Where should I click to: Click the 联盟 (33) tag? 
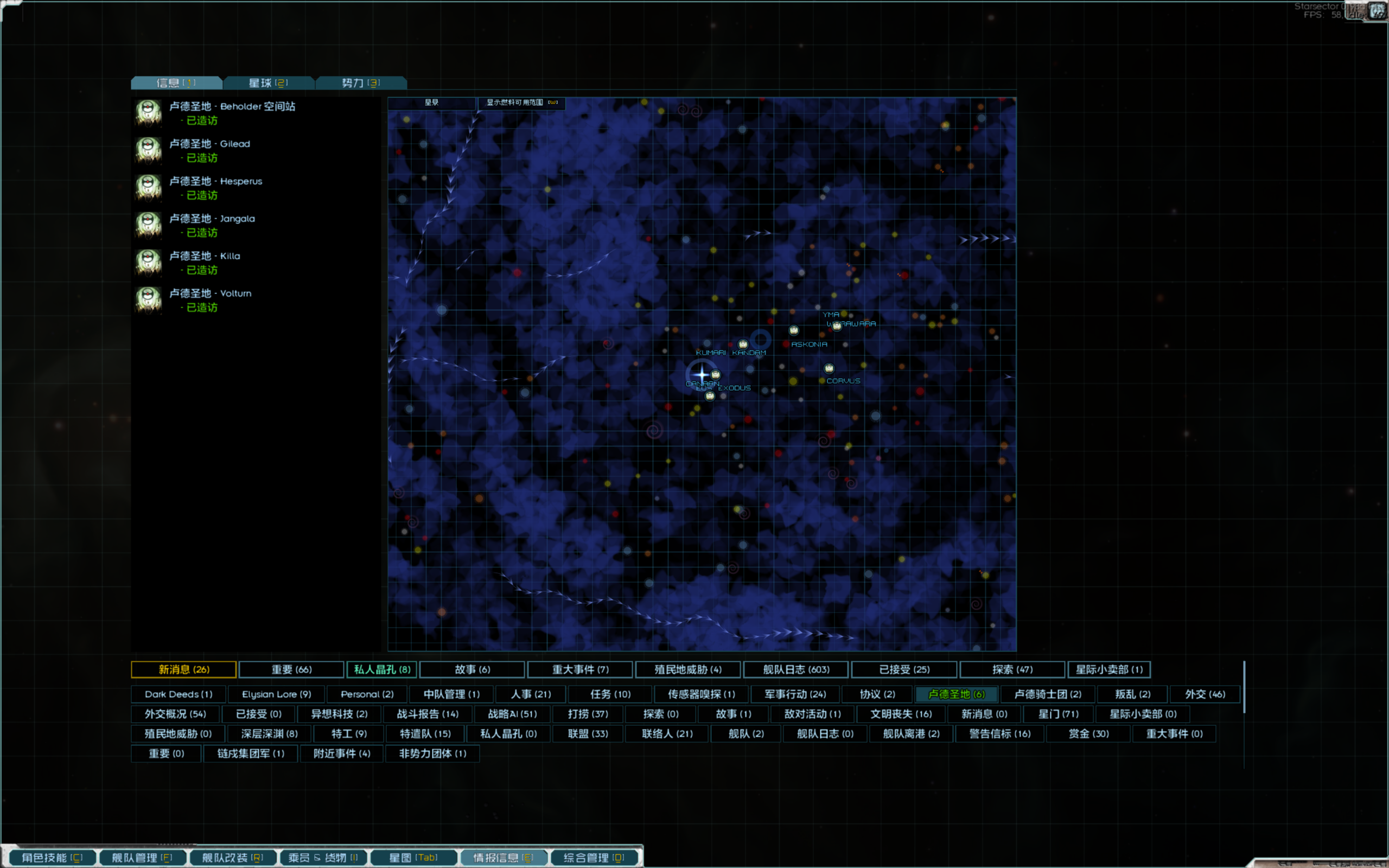pyautogui.click(x=588, y=733)
